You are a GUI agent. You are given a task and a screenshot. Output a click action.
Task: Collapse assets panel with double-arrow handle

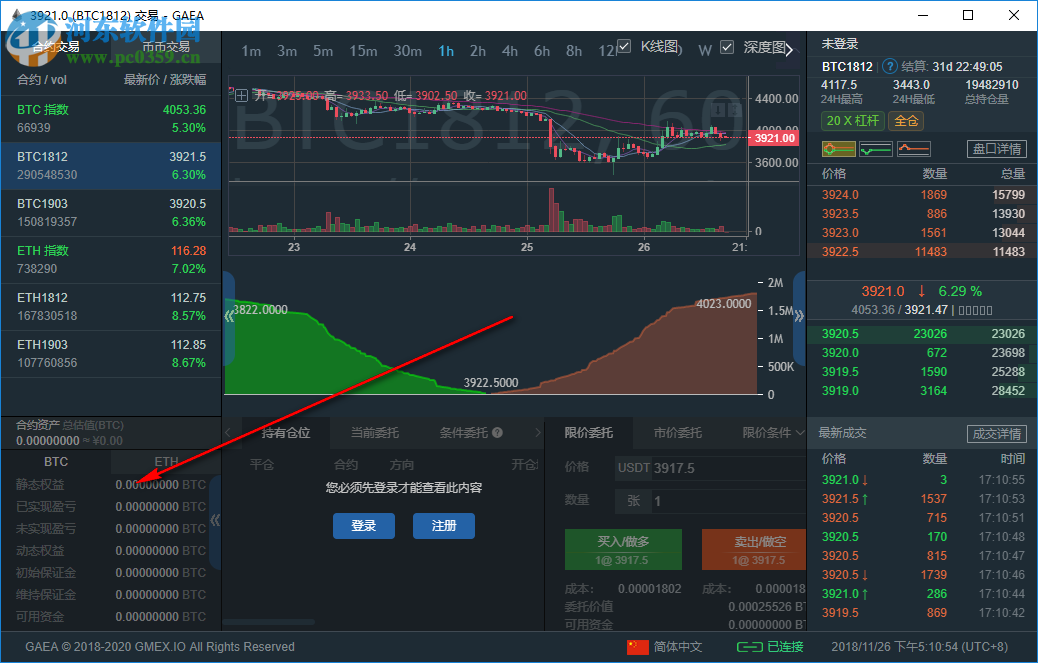click(x=214, y=520)
